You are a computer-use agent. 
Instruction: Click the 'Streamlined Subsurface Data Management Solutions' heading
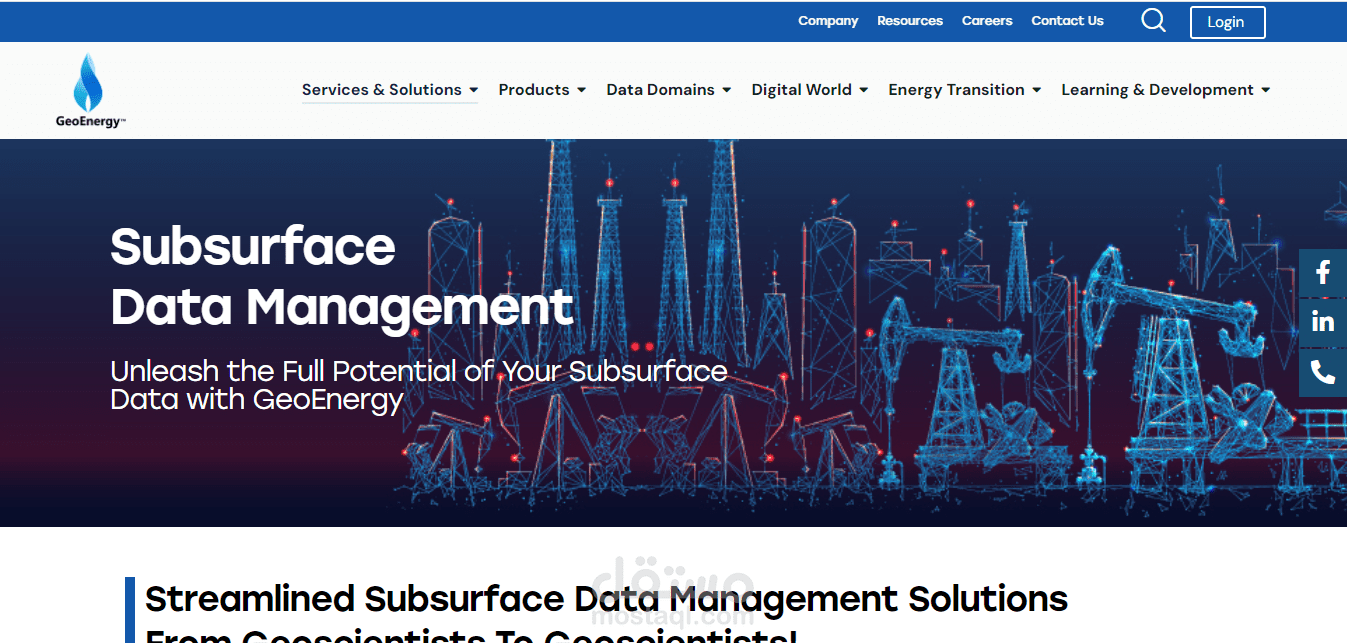click(606, 610)
